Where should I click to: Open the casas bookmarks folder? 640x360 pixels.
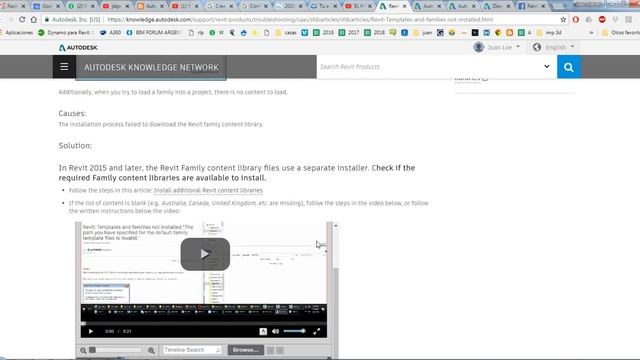[286, 32]
